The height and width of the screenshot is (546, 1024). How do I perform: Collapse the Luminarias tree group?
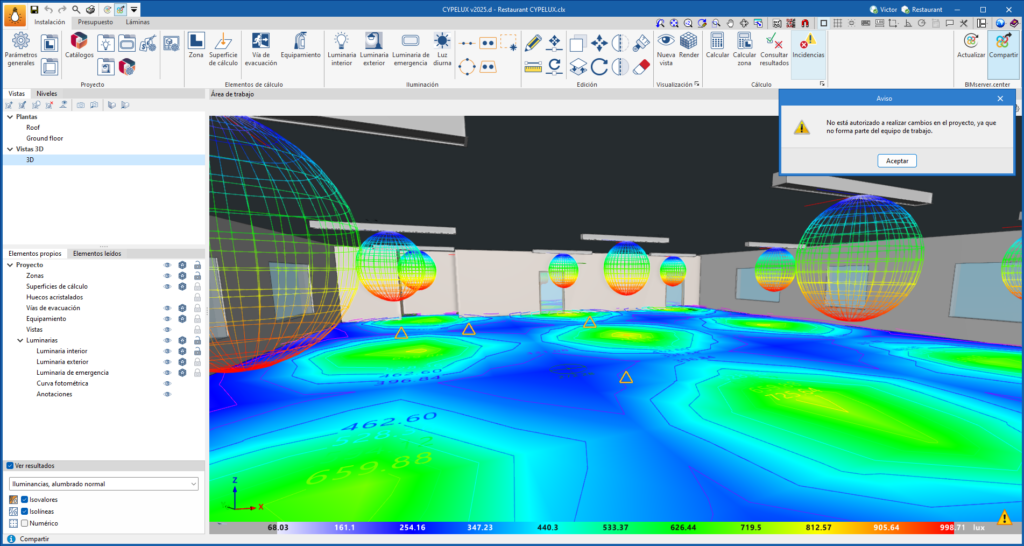pyautogui.click(x=20, y=341)
